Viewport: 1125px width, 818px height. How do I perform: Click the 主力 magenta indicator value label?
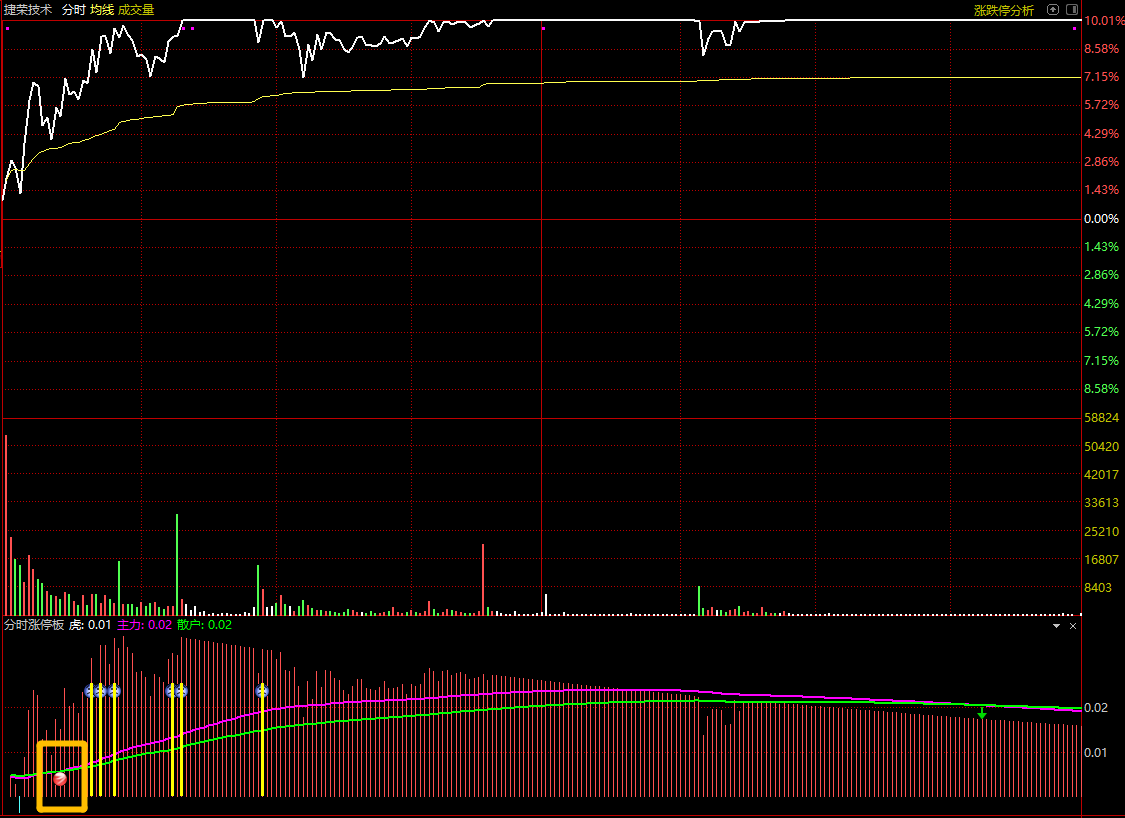(x=144, y=625)
